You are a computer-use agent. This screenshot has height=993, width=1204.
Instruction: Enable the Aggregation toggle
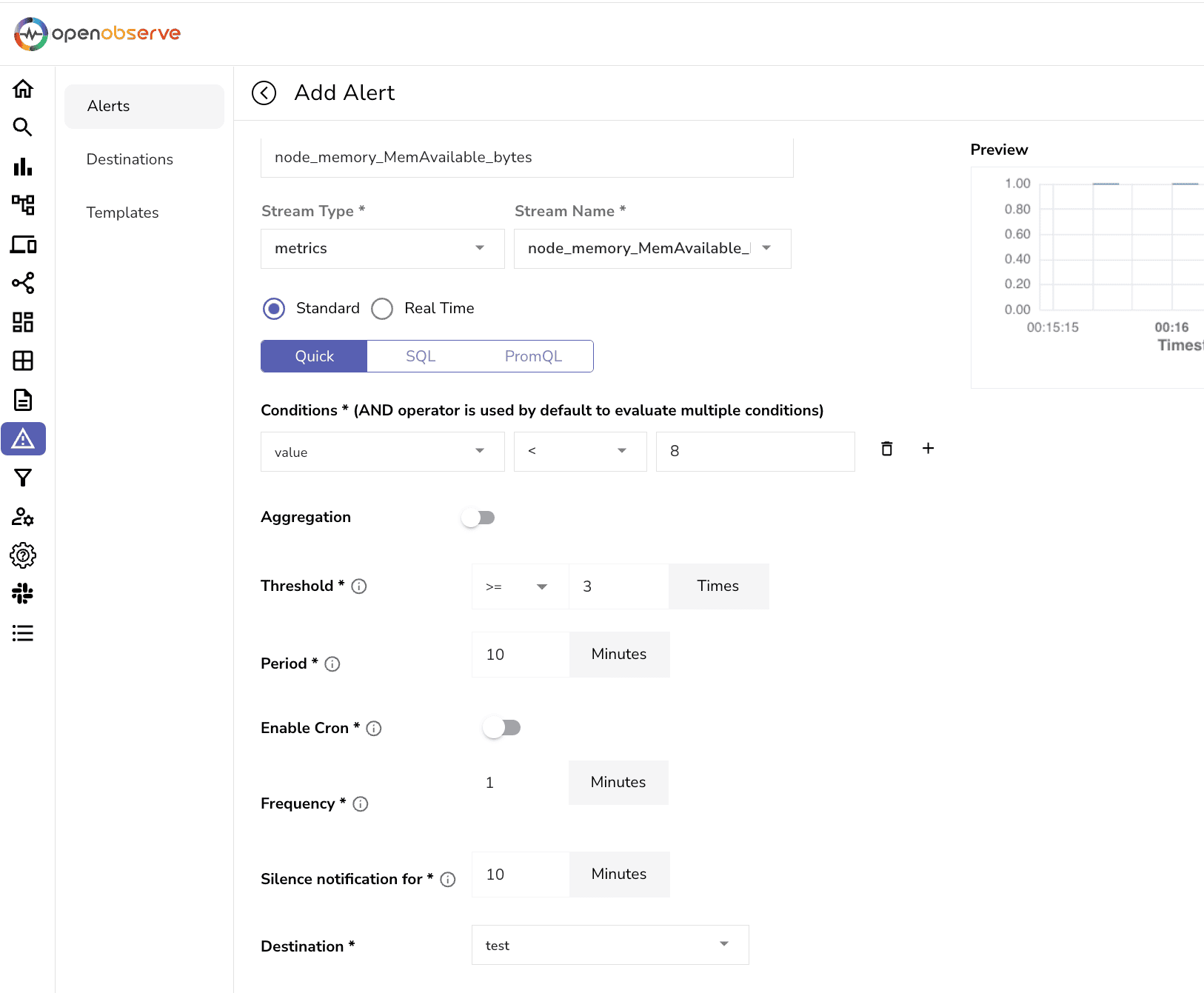tap(478, 518)
